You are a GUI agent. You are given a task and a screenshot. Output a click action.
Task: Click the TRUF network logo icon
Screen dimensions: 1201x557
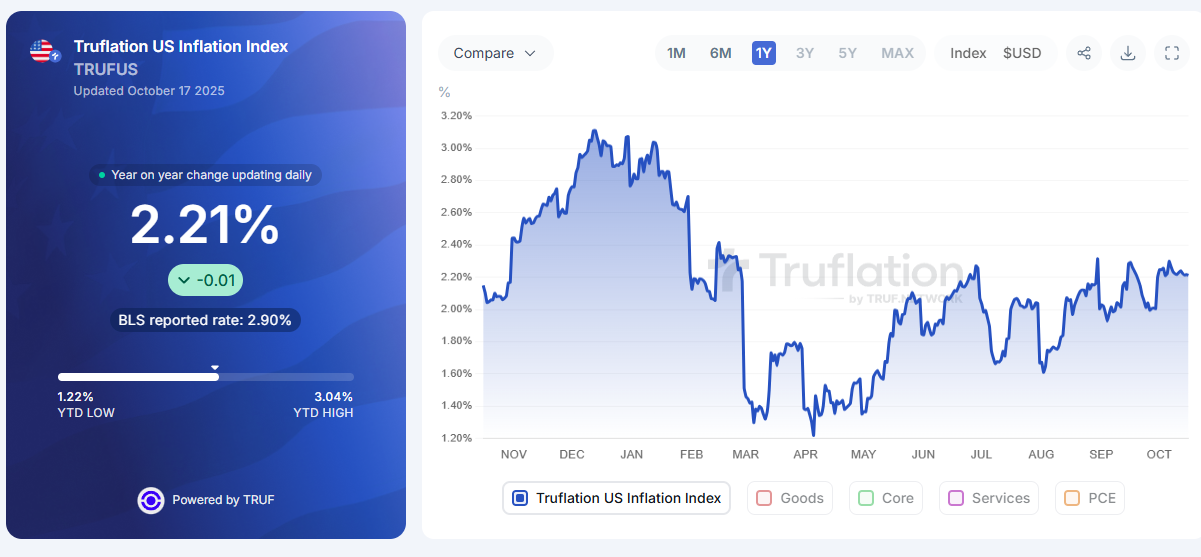[150, 500]
